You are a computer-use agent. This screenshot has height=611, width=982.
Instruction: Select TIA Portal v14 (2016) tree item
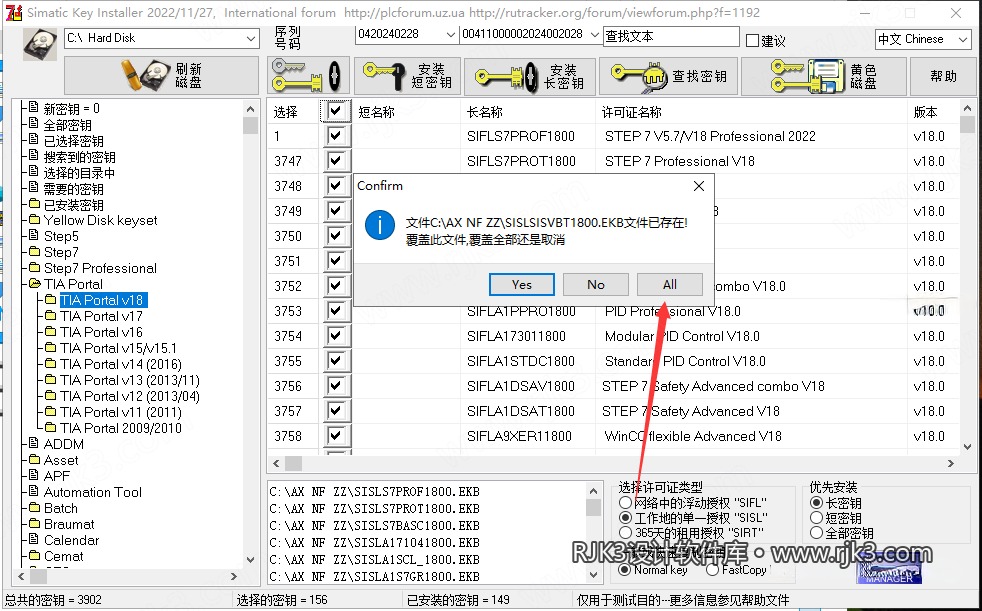pos(121,364)
